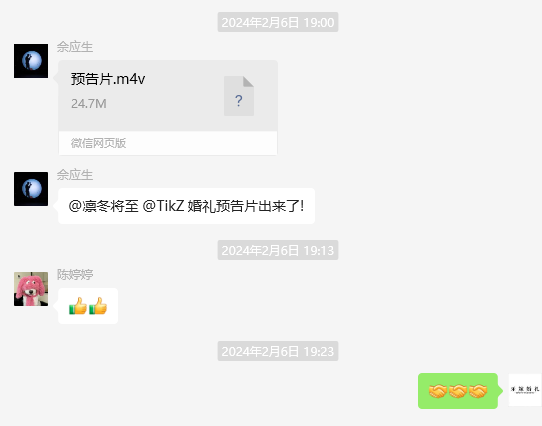The height and width of the screenshot is (426, 542).
Task: Click the 微信网页版 source label
Action: pyautogui.click(x=99, y=143)
